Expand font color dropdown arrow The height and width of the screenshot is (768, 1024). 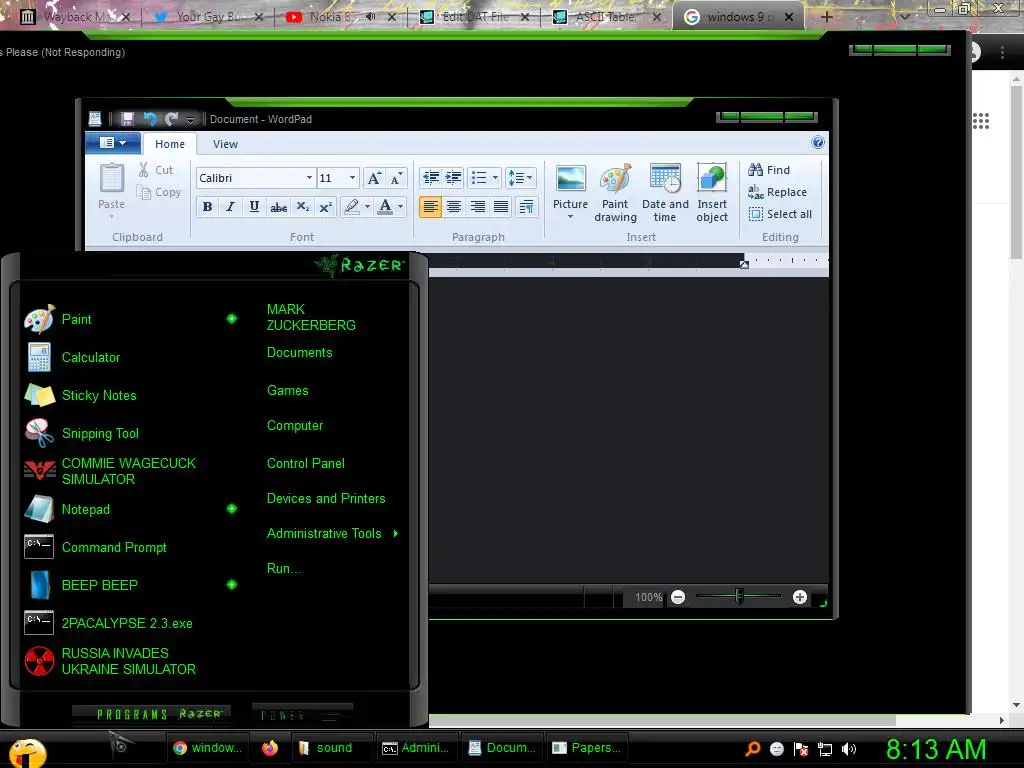click(x=401, y=207)
